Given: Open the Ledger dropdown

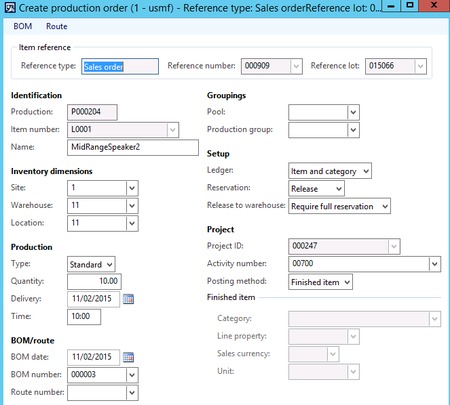Looking at the screenshot, I should coord(330,171).
